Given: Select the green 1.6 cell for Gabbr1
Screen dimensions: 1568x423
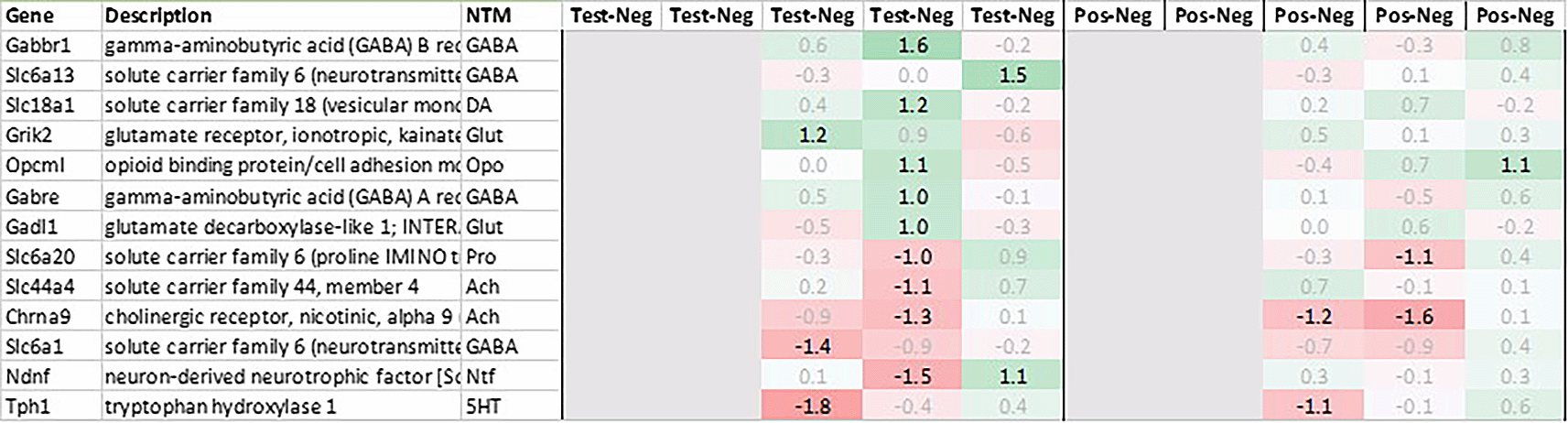Looking at the screenshot, I should 912,45.
